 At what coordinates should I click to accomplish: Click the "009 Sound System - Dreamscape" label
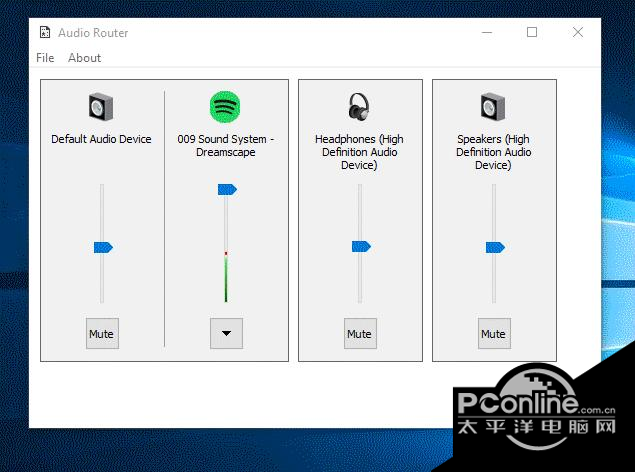pos(226,146)
